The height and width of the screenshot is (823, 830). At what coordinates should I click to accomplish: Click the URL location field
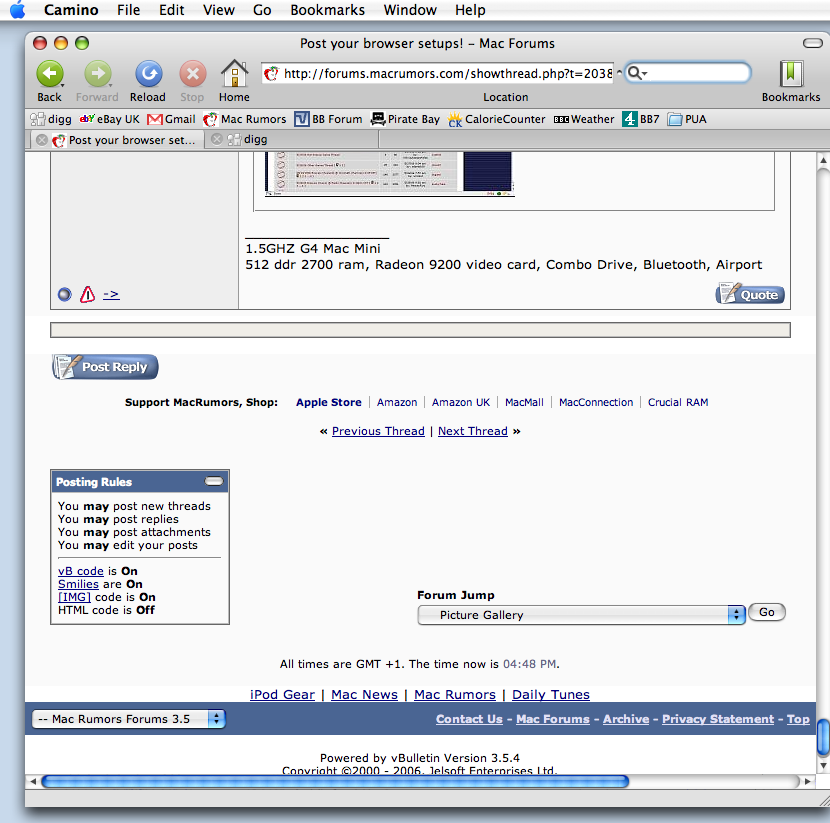click(x=438, y=73)
